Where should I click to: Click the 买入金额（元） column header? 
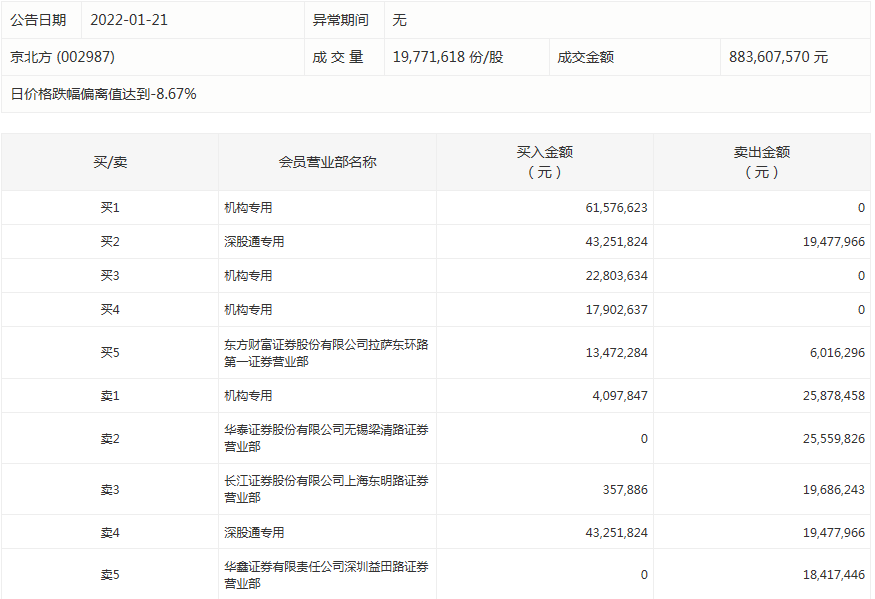tap(545, 162)
